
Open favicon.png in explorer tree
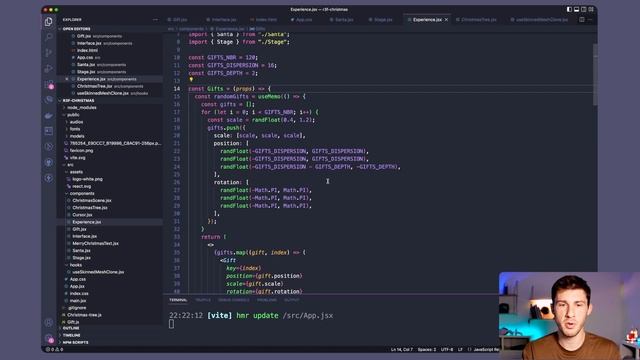[x=81, y=151]
